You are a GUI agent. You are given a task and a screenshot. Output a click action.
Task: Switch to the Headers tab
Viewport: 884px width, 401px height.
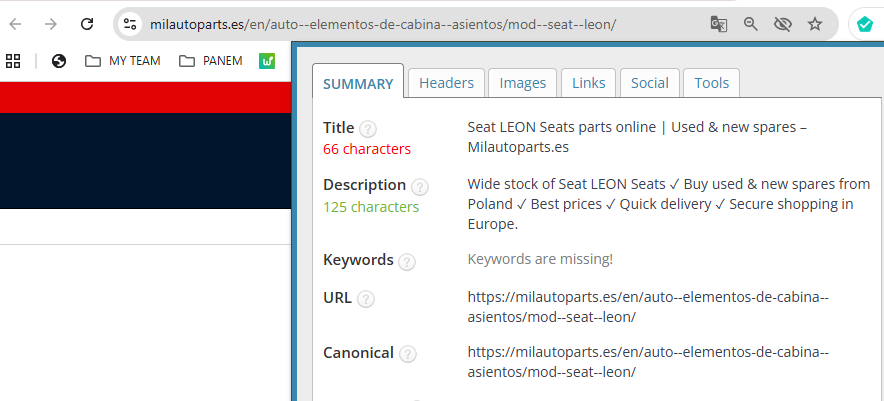[446, 83]
